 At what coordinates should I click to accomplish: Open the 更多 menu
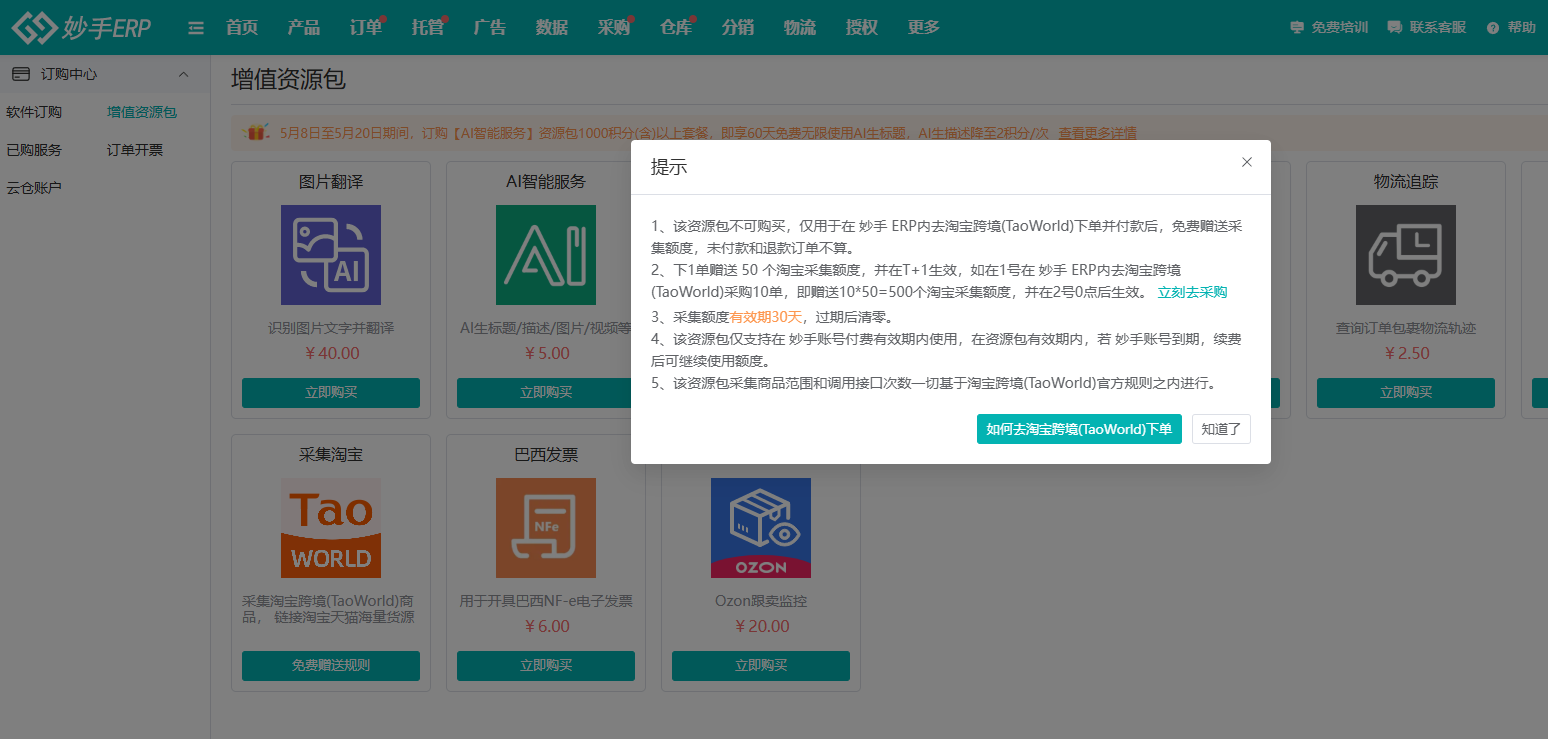(x=924, y=28)
